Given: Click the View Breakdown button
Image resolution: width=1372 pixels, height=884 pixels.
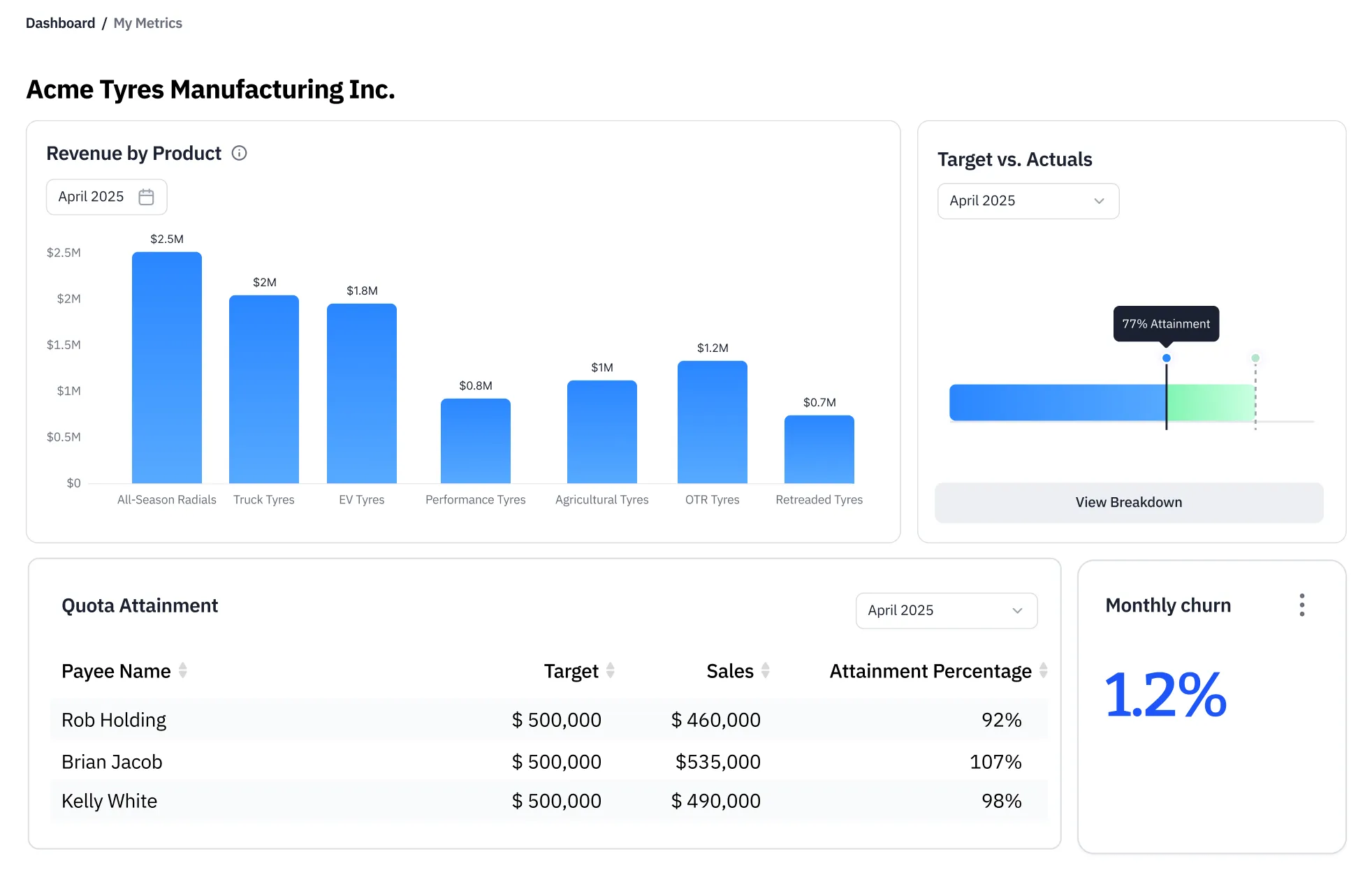Looking at the screenshot, I should pos(1129,502).
